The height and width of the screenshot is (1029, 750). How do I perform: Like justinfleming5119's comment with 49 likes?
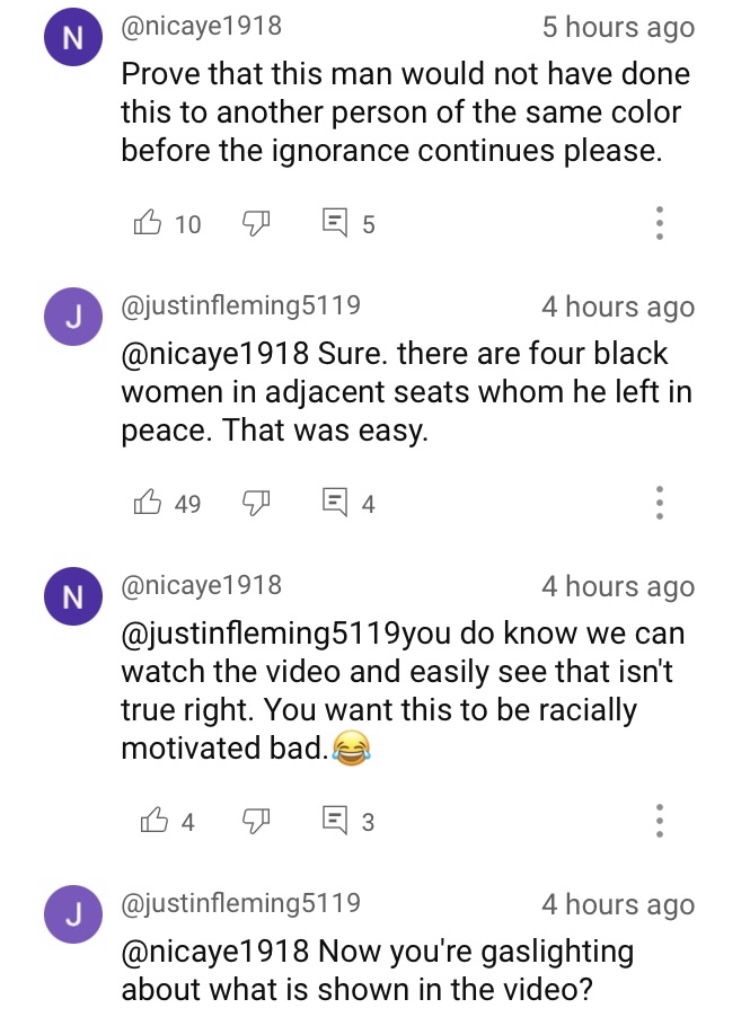click(148, 503)
